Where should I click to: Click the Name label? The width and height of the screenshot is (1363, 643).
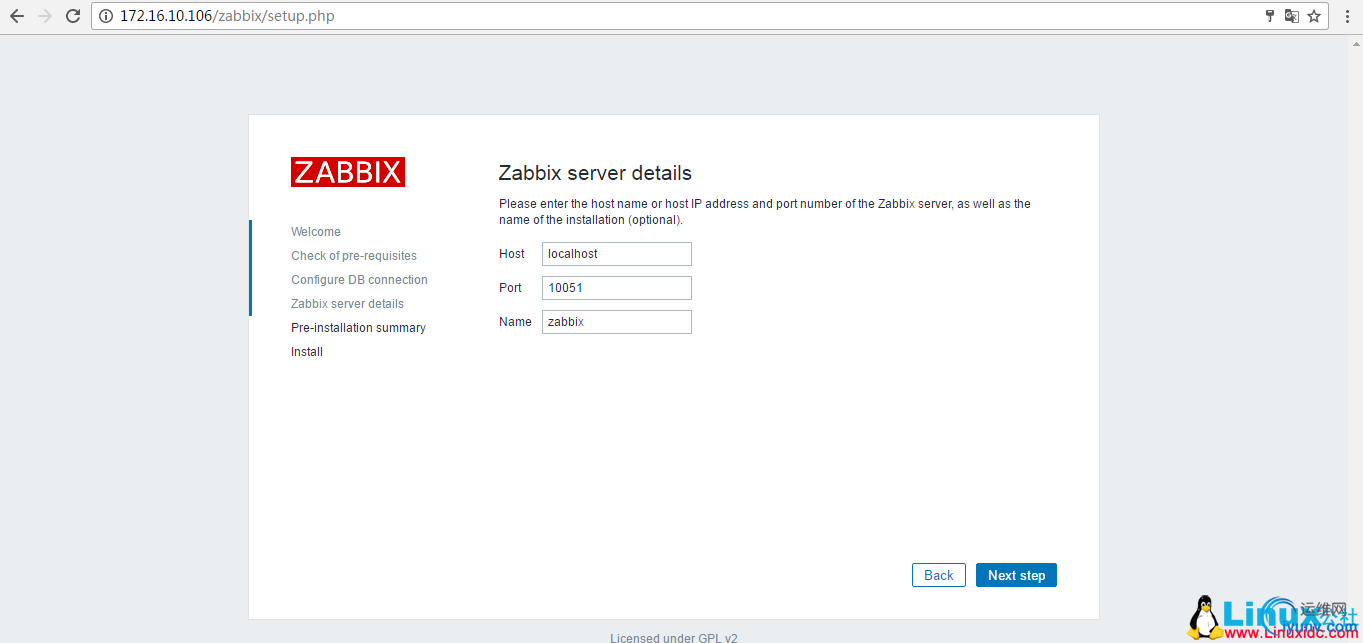[x=515, y=322]
